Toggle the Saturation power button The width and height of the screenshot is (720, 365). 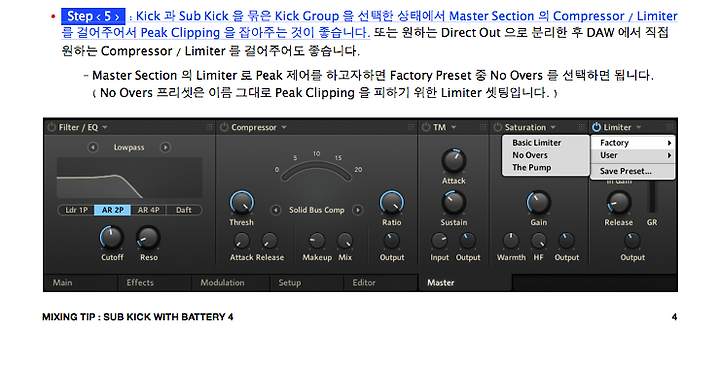pos(498,127)
